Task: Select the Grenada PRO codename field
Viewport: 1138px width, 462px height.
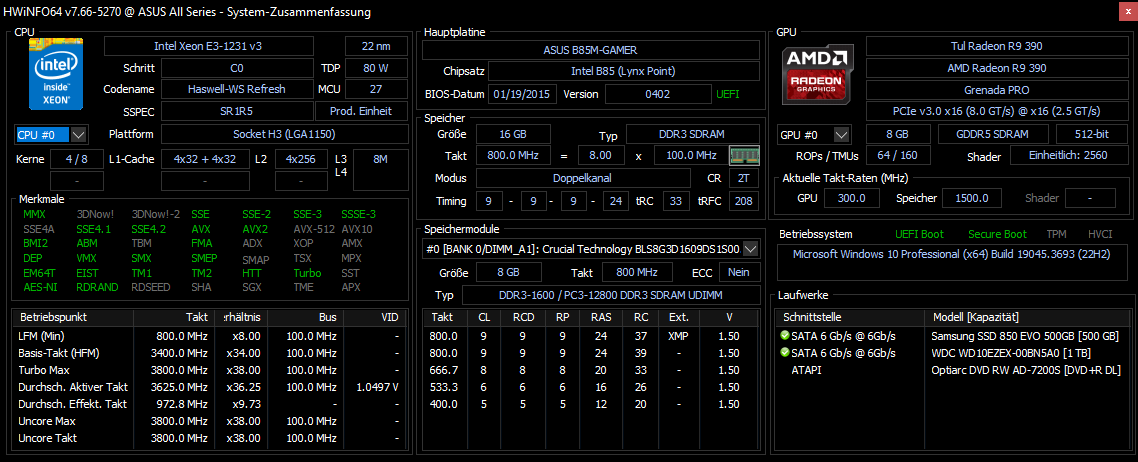Action: (x=996, y=90)
